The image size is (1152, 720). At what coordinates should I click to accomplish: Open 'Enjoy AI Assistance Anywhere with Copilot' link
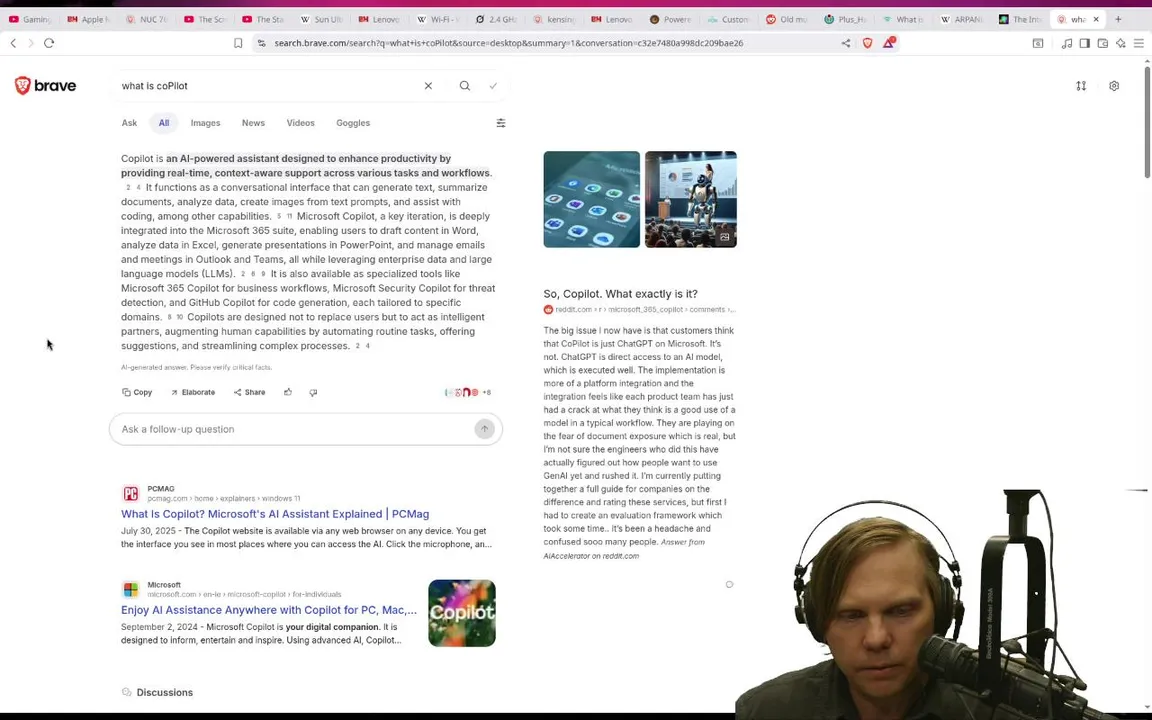click(x=269, y=610)
